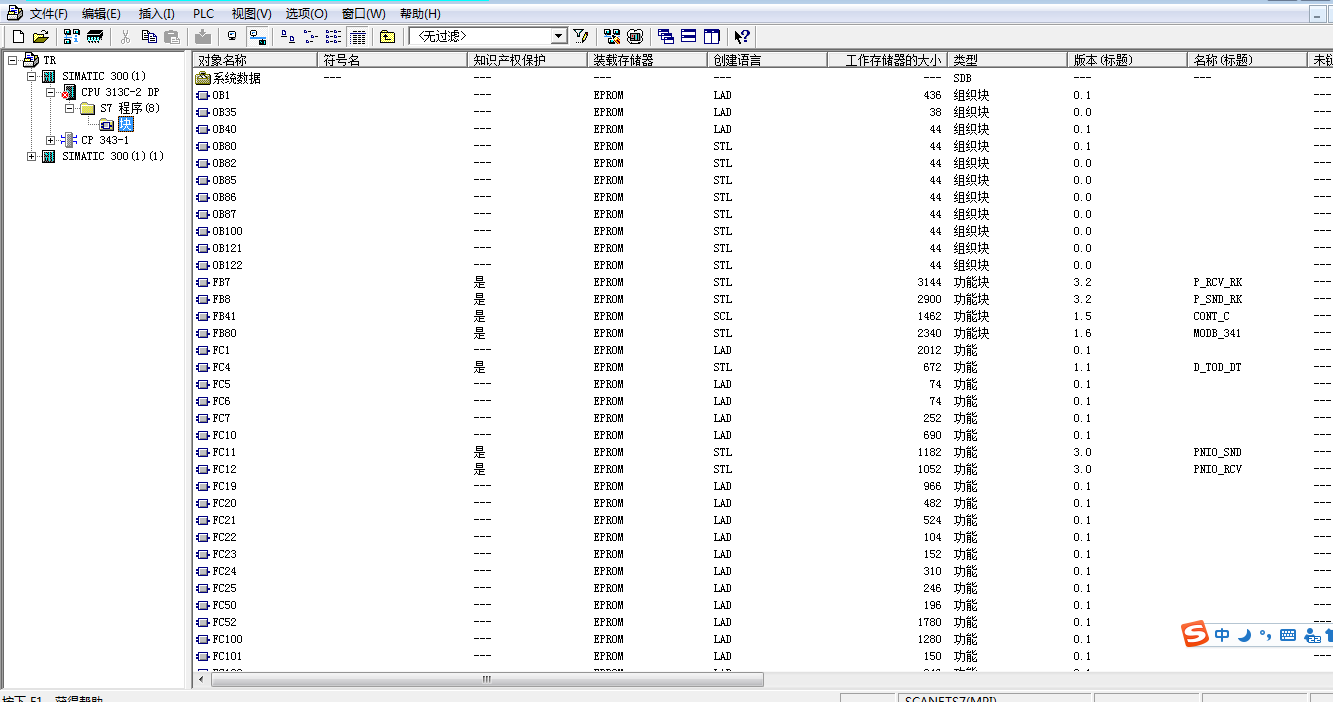1333x702 pixels.
Task: Select CP 343-1 in the tree
Action: (x=105, y=140)
